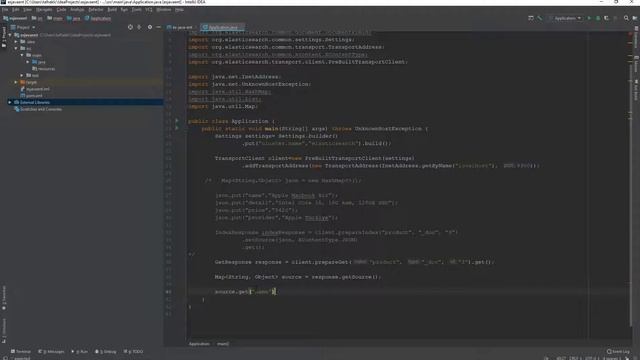
Task: Select the resources folder in tree
Action: coord(43,69)
